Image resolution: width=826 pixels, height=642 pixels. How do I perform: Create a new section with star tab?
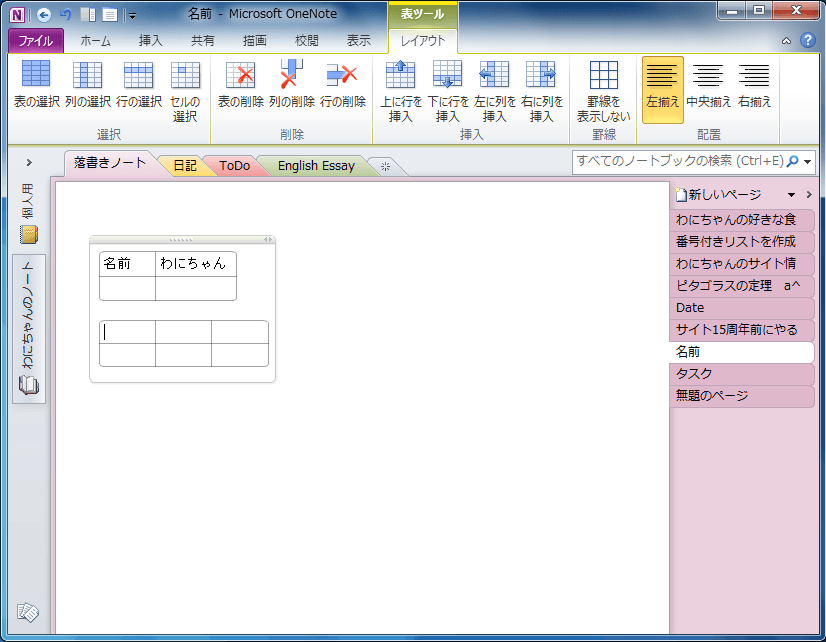point(386,166)
